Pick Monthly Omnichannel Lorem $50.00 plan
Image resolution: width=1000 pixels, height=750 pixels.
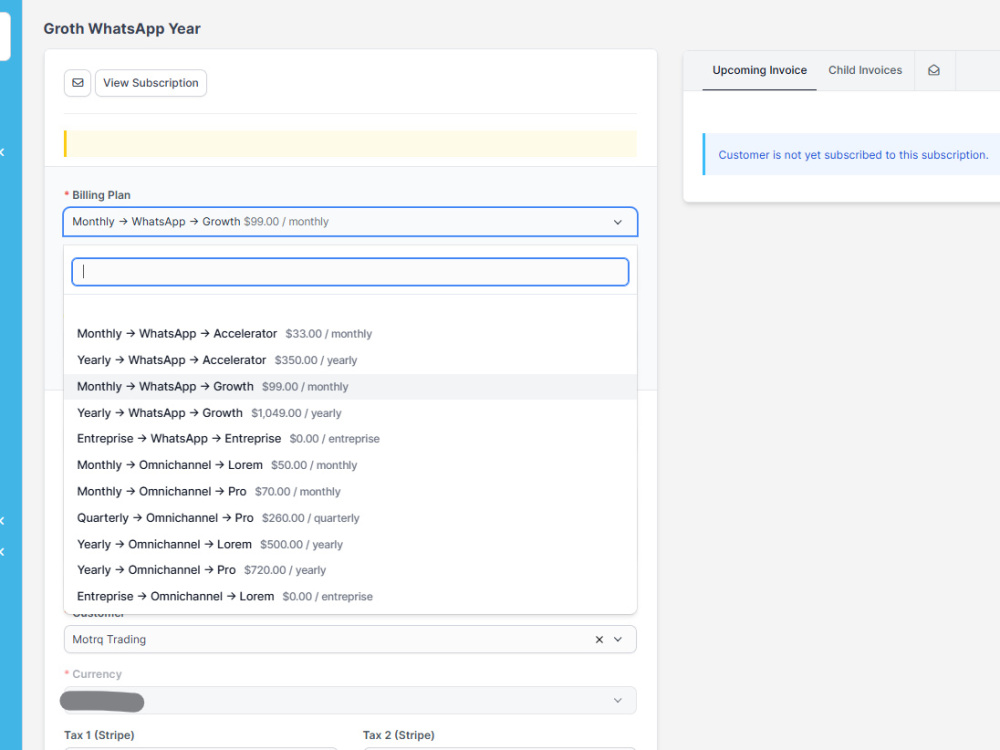click(x=350, y=465)
